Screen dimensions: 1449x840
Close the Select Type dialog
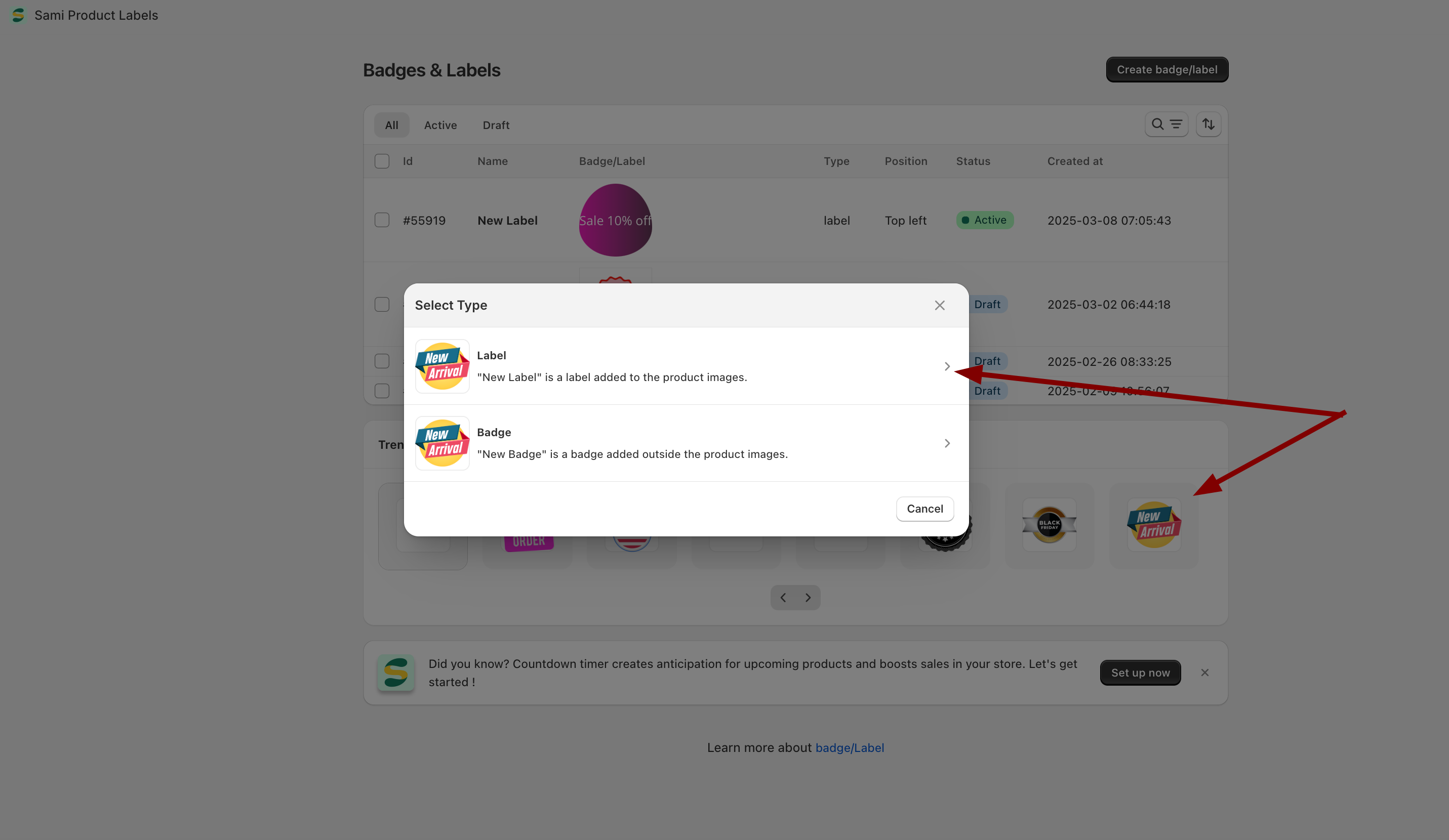[939, 305]
